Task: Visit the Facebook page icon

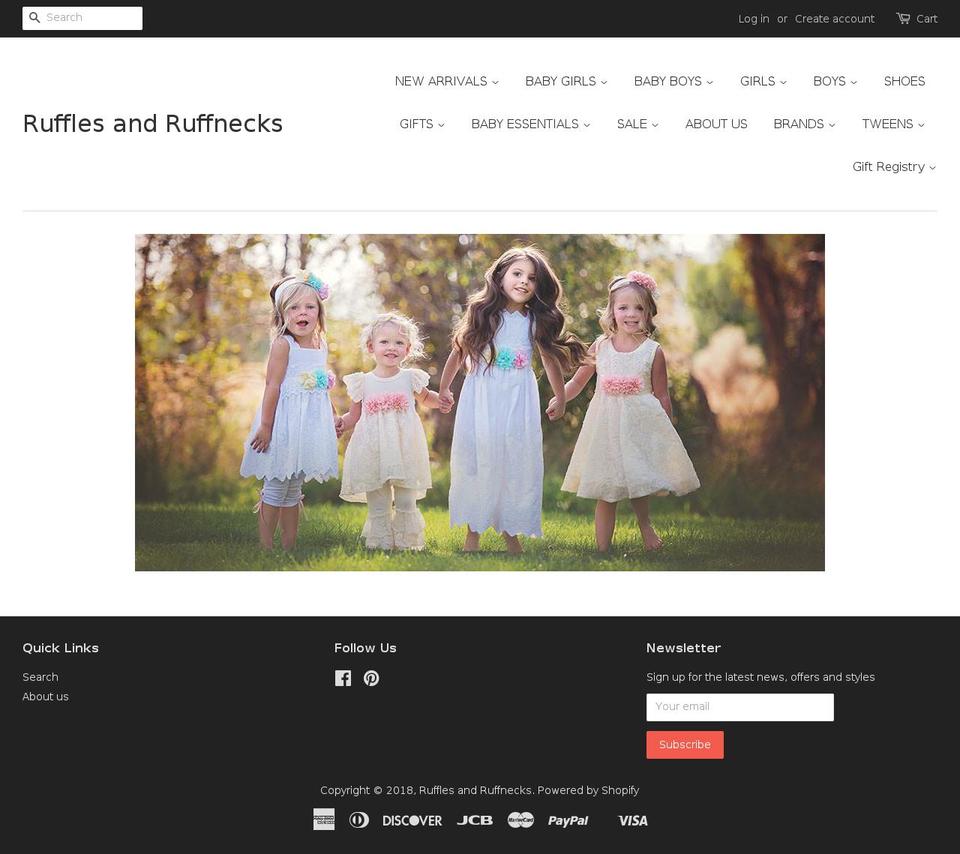Action: pos(343,678)
